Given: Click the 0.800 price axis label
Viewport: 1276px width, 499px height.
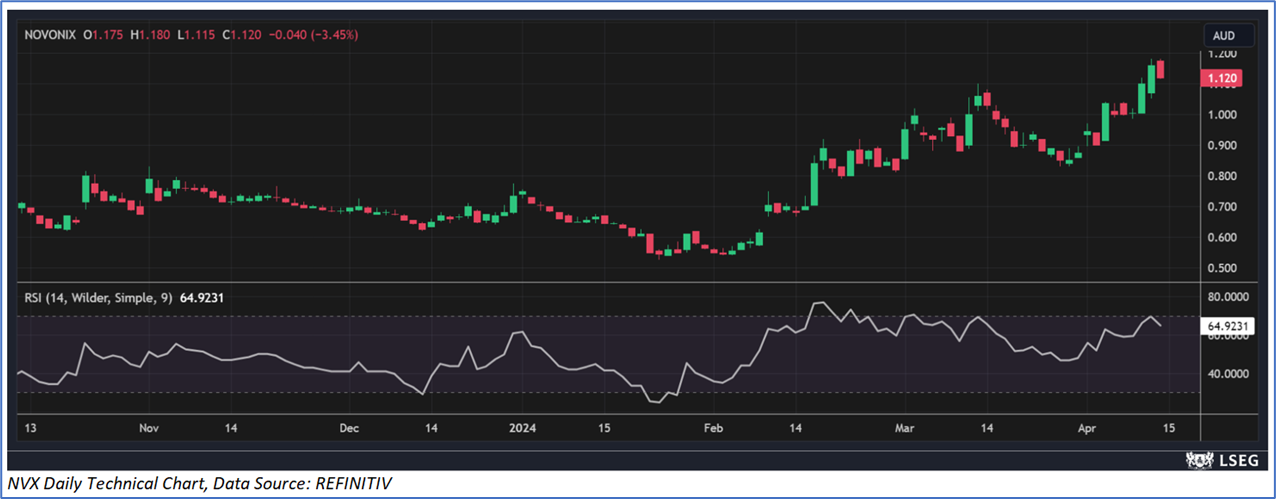Looking at the screenshot, I should pos(1224,176).
